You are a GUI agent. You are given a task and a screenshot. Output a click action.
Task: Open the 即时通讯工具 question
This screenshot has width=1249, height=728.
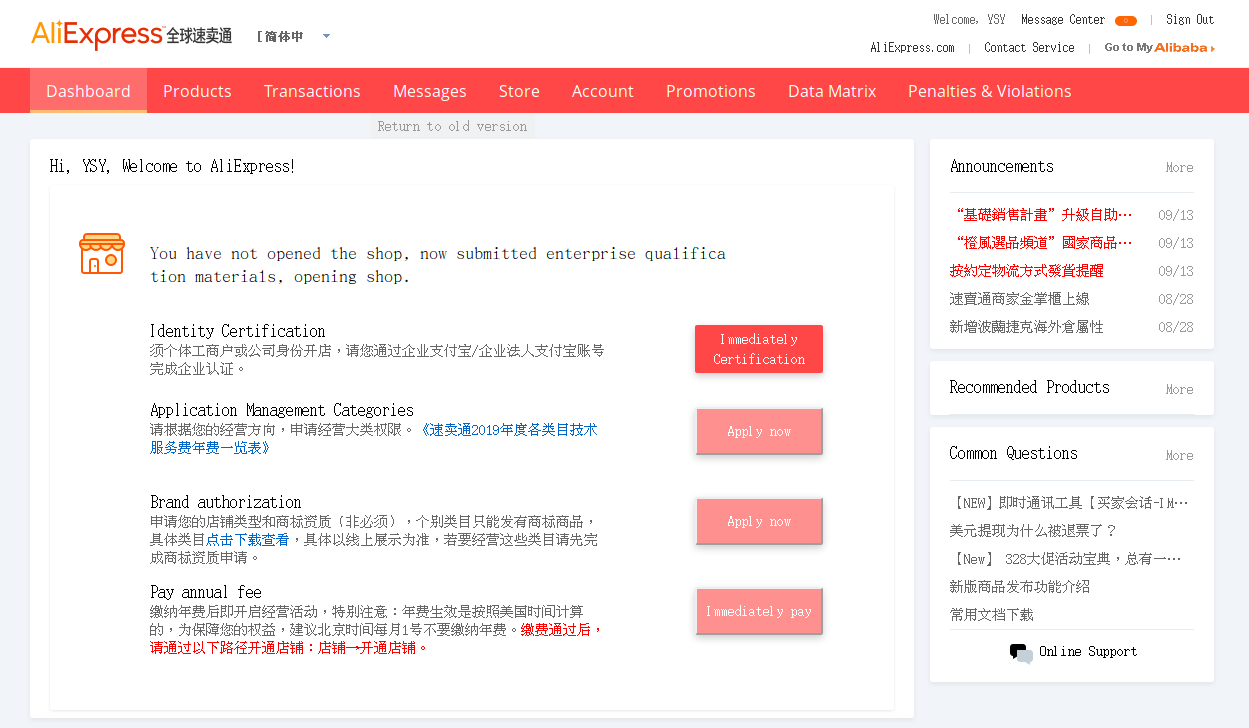(x=1069, y=502)
